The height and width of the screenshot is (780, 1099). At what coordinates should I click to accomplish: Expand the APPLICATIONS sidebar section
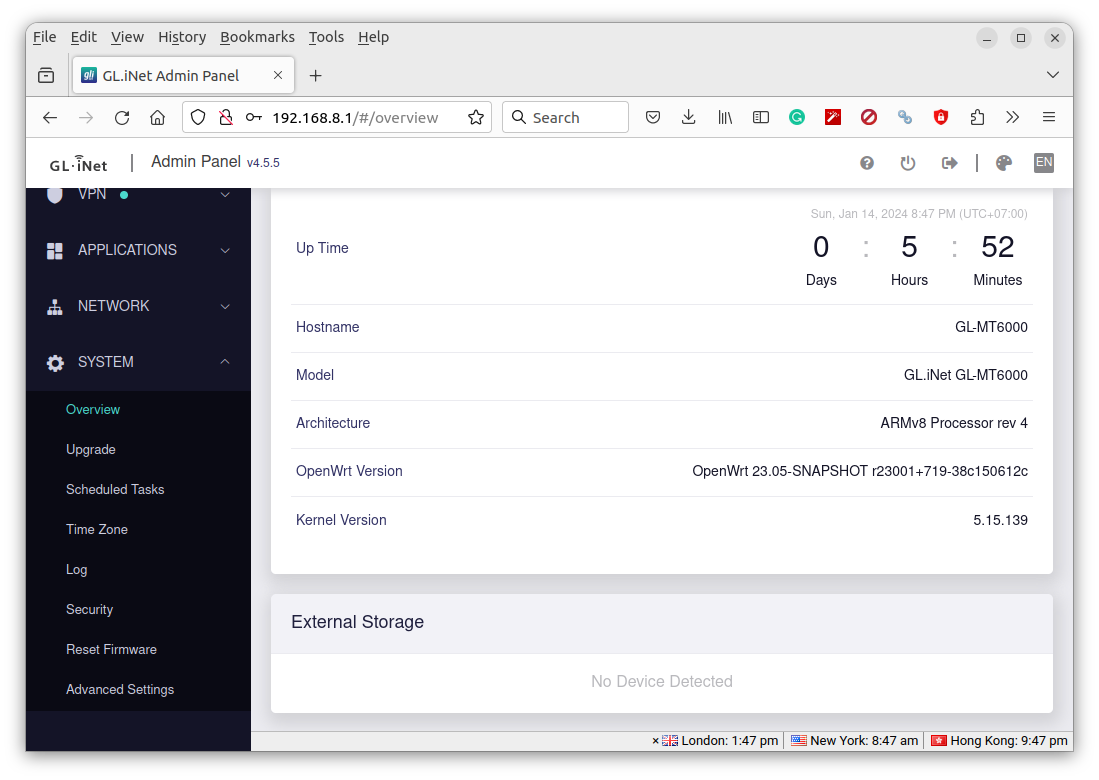pyautogui.click(x=138, y=250)
